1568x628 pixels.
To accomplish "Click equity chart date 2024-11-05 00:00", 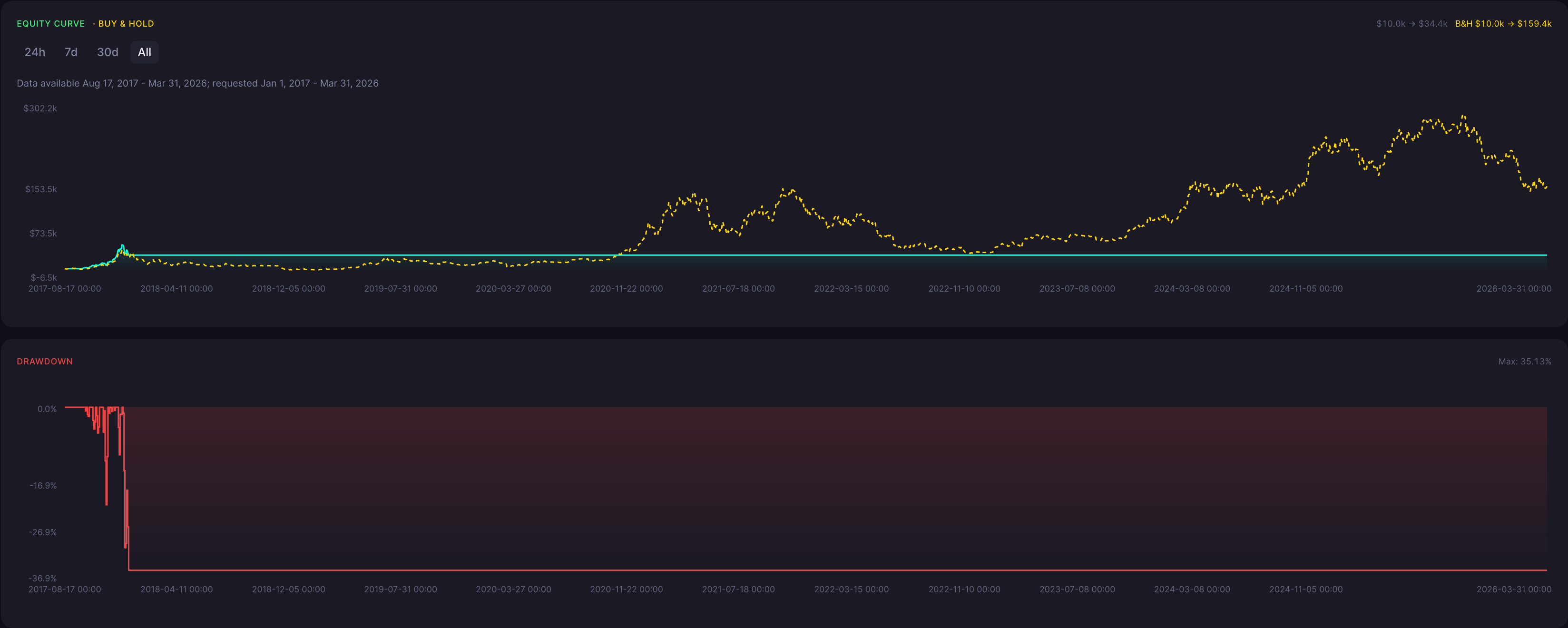I will pyautogui.click(x=1306, y=289).
